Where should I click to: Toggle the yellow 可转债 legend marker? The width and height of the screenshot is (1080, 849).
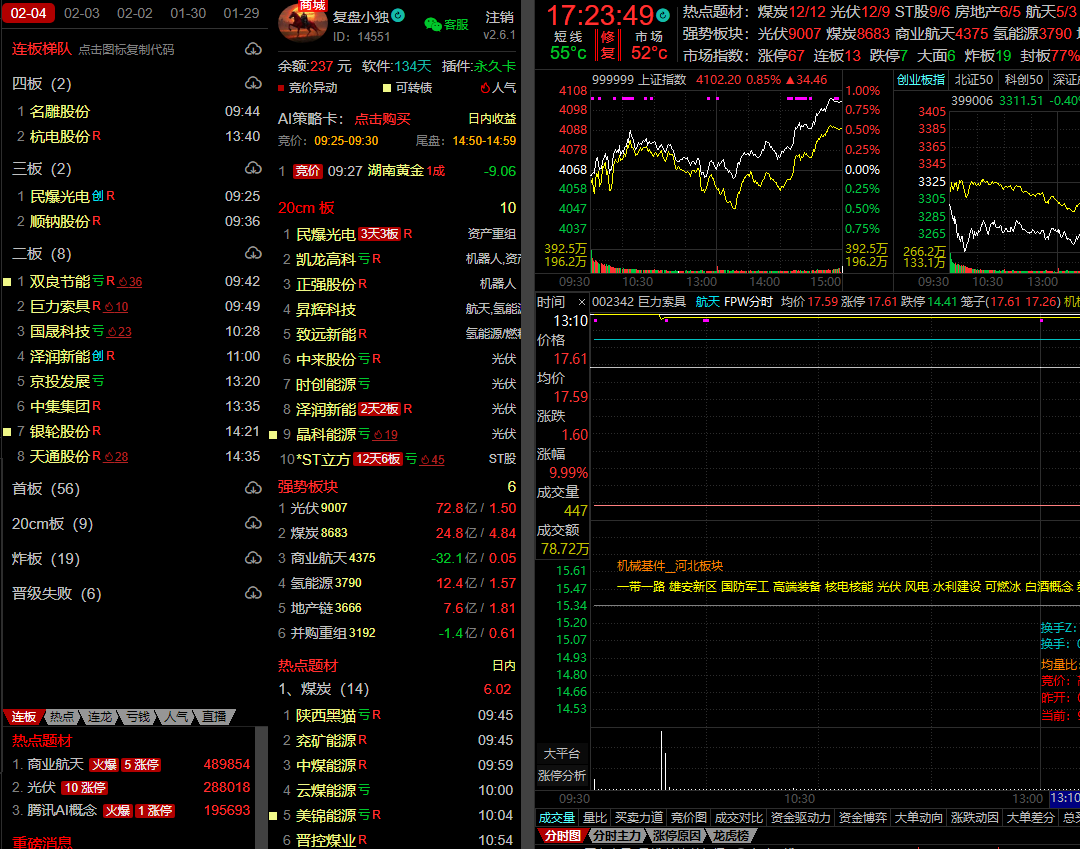[x=387, y=88]
